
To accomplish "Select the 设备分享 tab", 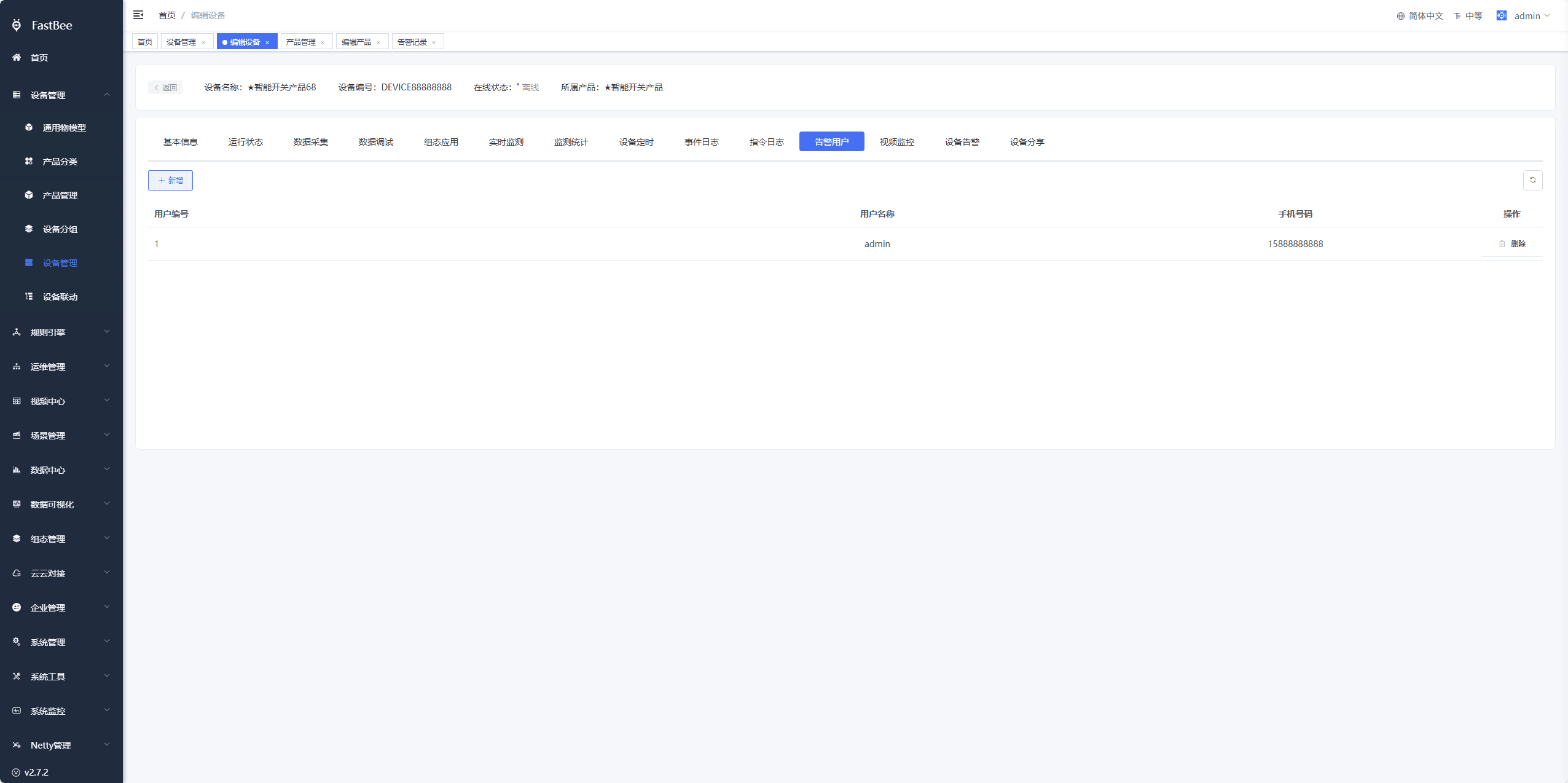I will click(x=1027, y=142).
